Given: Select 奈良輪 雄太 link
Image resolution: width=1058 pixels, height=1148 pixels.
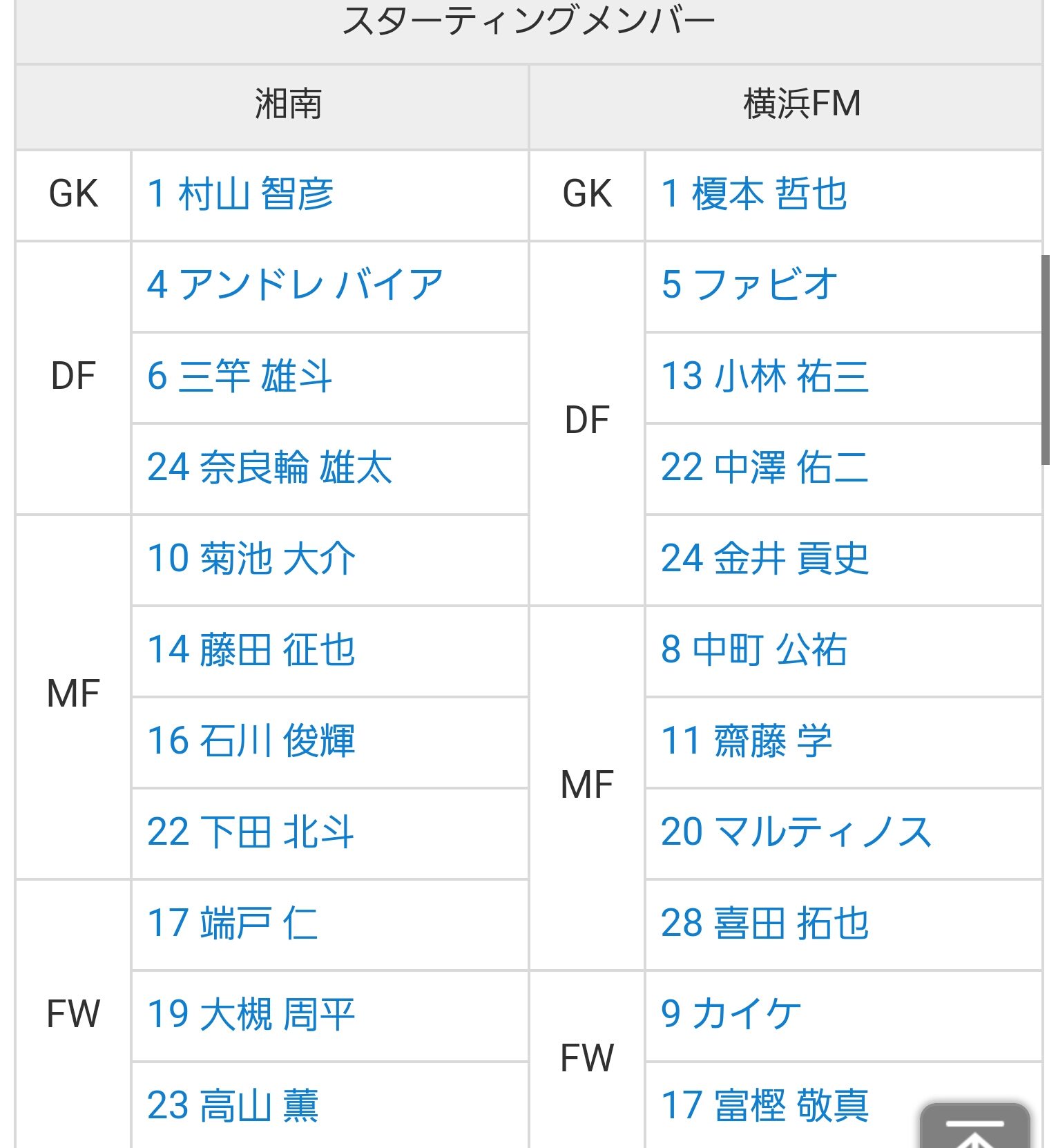Looking at the screenshot, I should (269, 468).
